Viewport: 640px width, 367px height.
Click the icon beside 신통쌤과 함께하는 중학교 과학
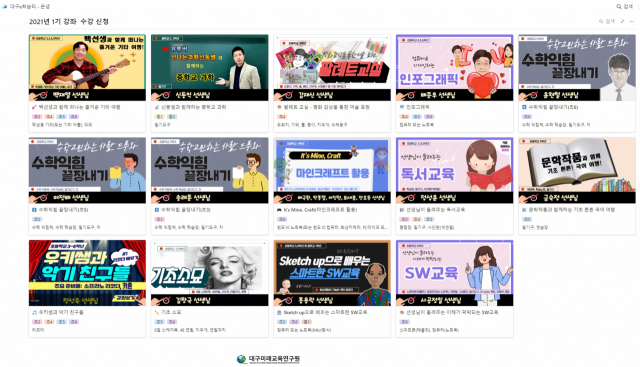(157, 107)
